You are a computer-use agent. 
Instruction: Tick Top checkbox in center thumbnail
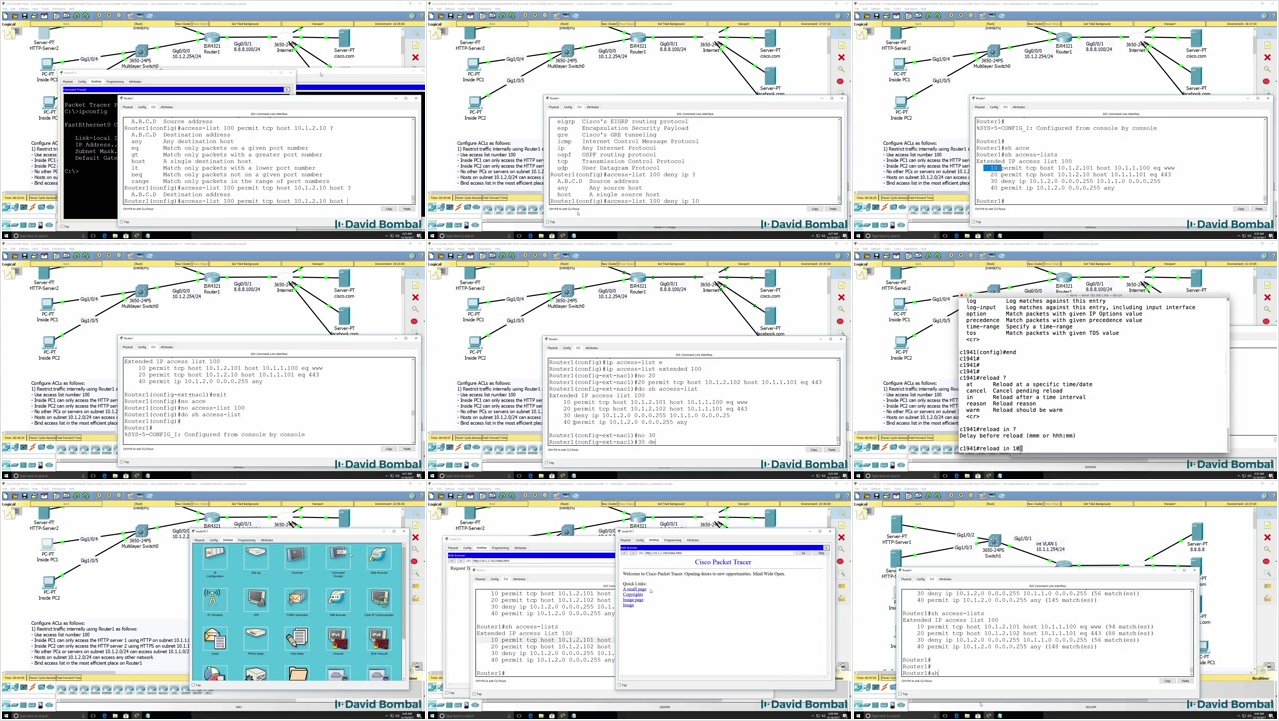point(547,462)
